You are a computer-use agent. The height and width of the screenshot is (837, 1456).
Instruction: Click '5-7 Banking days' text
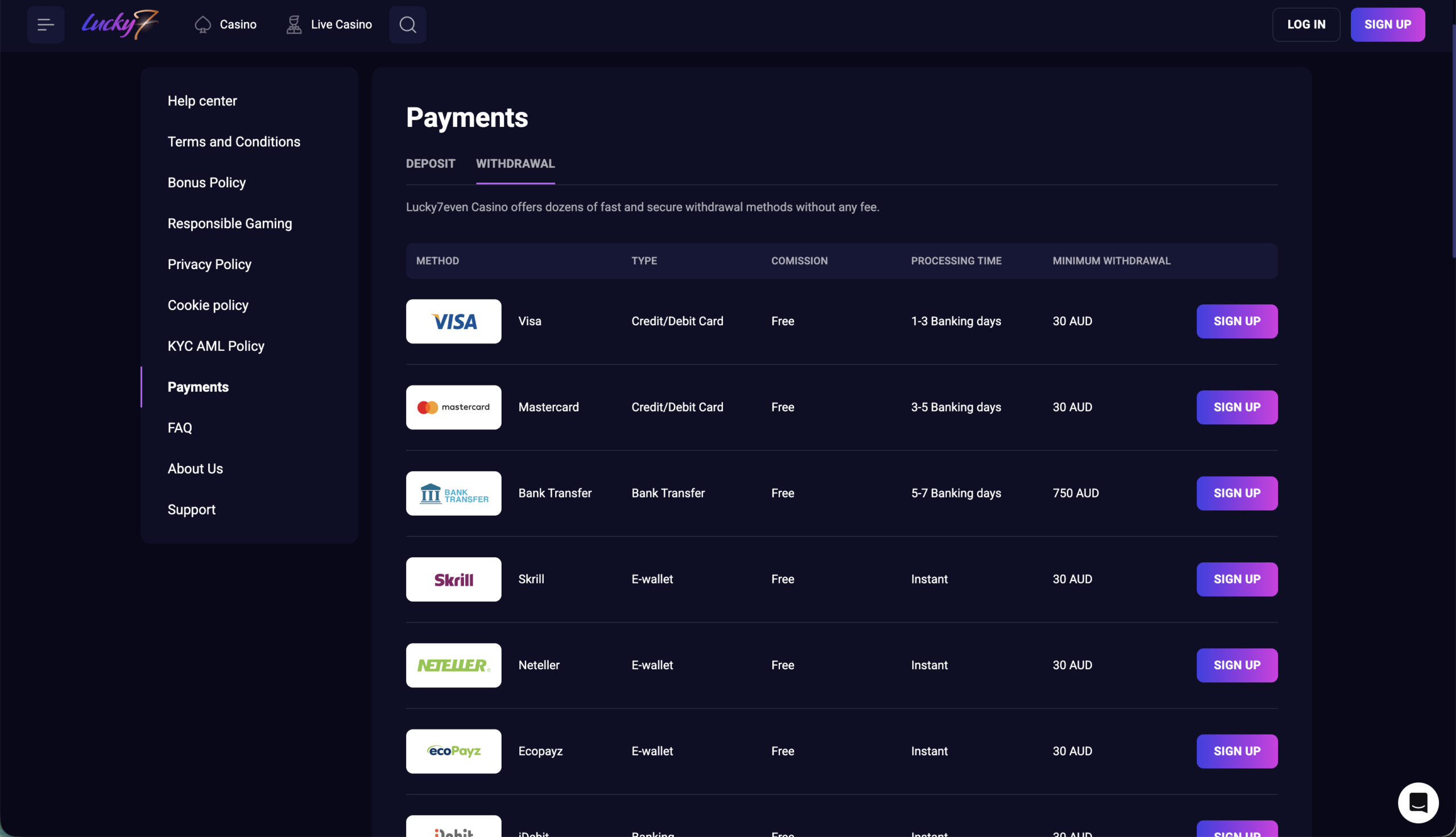[956, 493]
